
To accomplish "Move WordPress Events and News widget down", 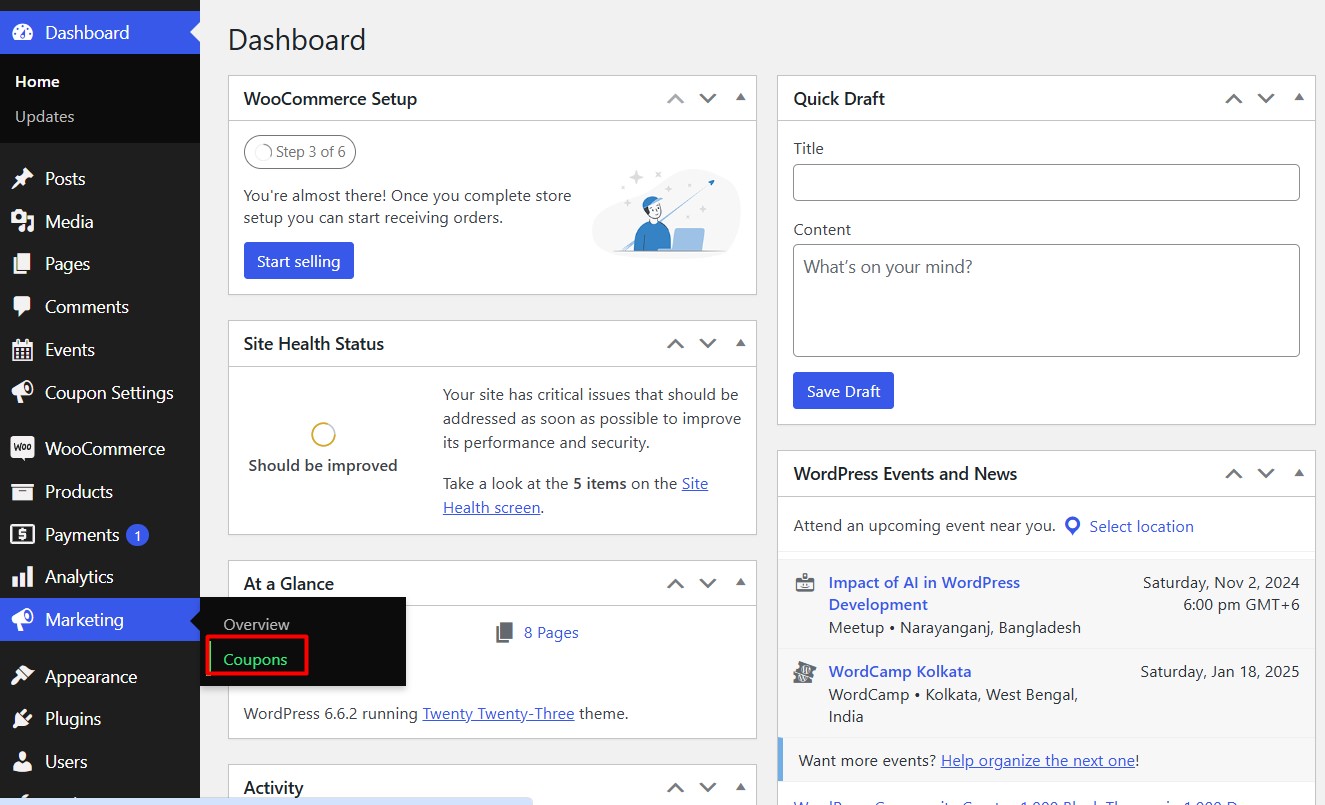I will 1266,473.
